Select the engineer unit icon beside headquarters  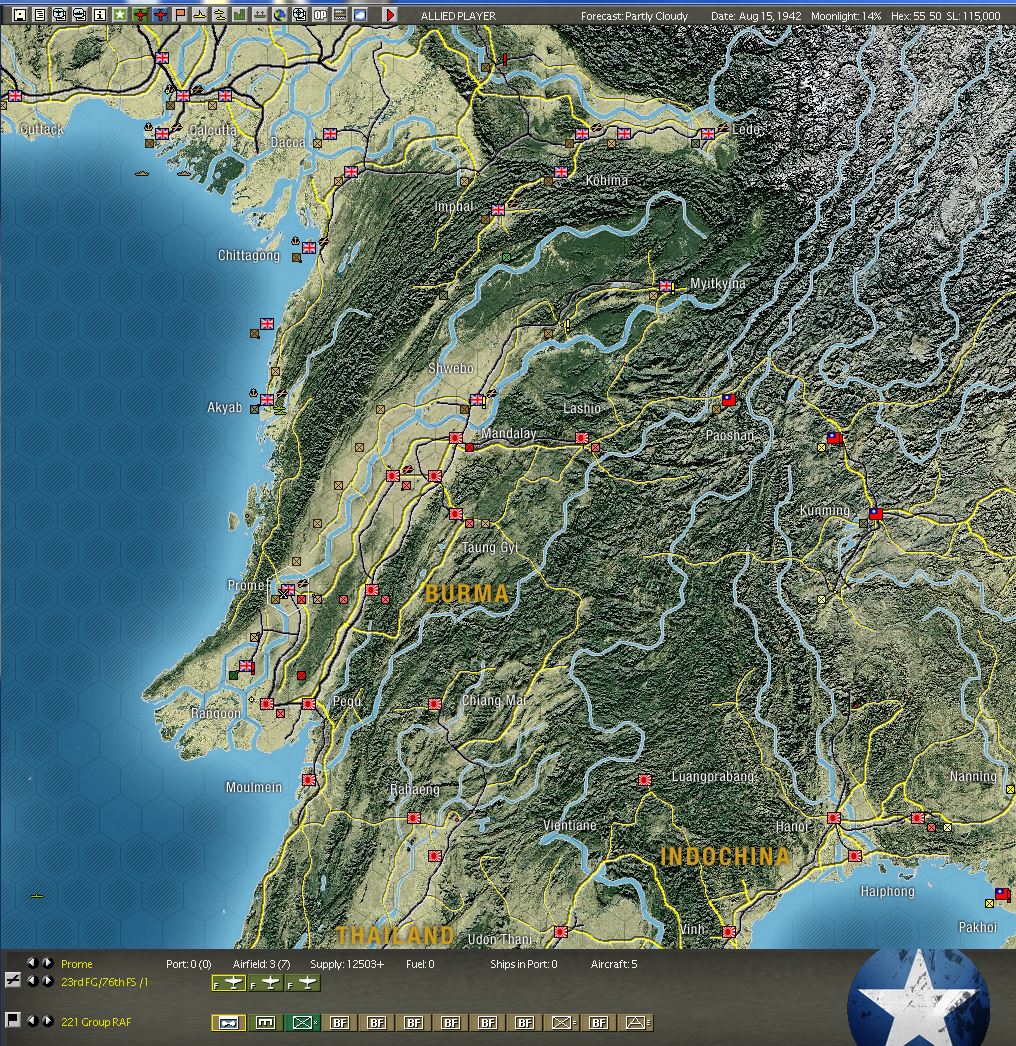point(266,1023)
